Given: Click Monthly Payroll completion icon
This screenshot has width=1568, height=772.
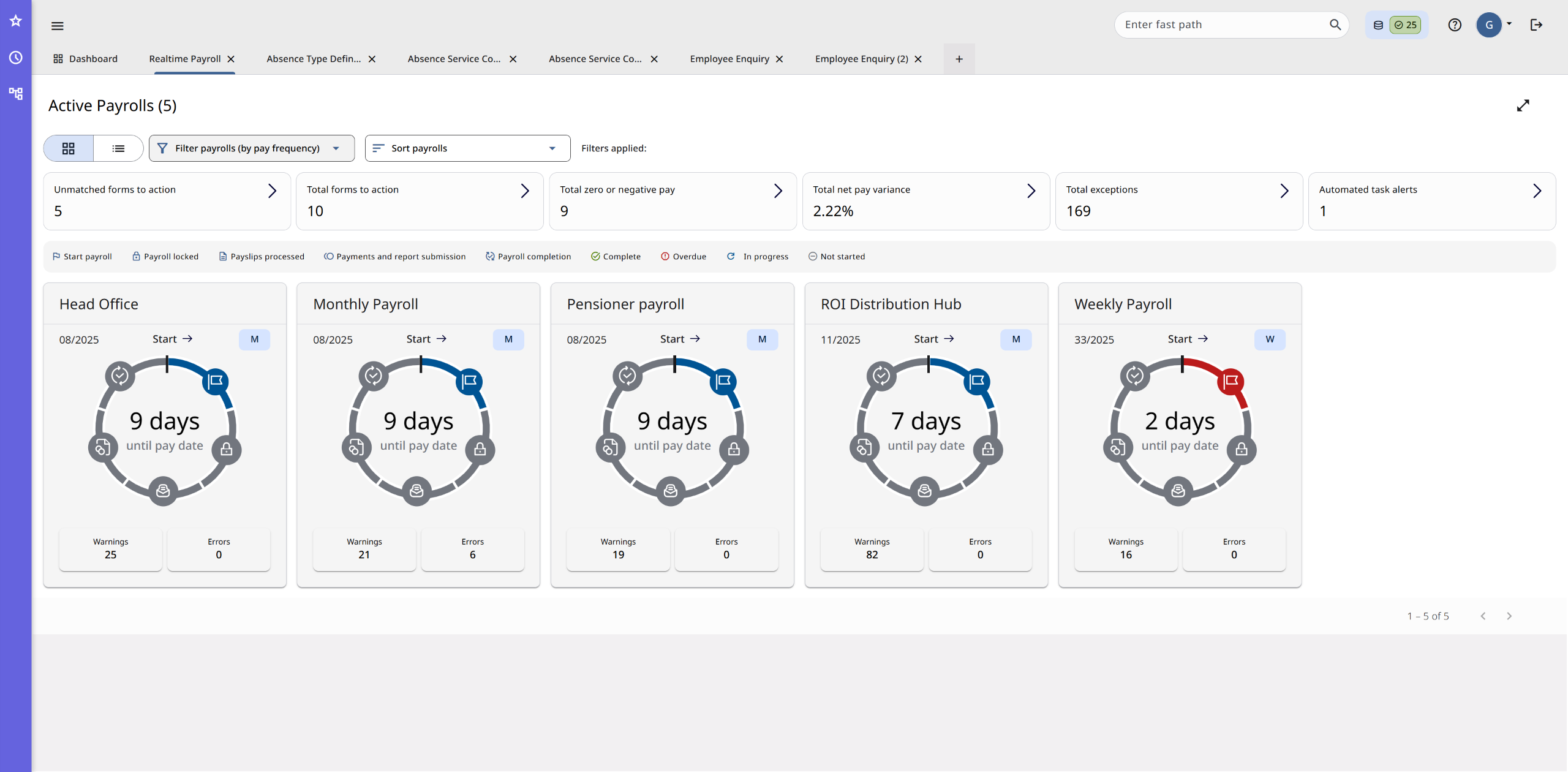Looking at the screenshot, I should click(373, 375).
